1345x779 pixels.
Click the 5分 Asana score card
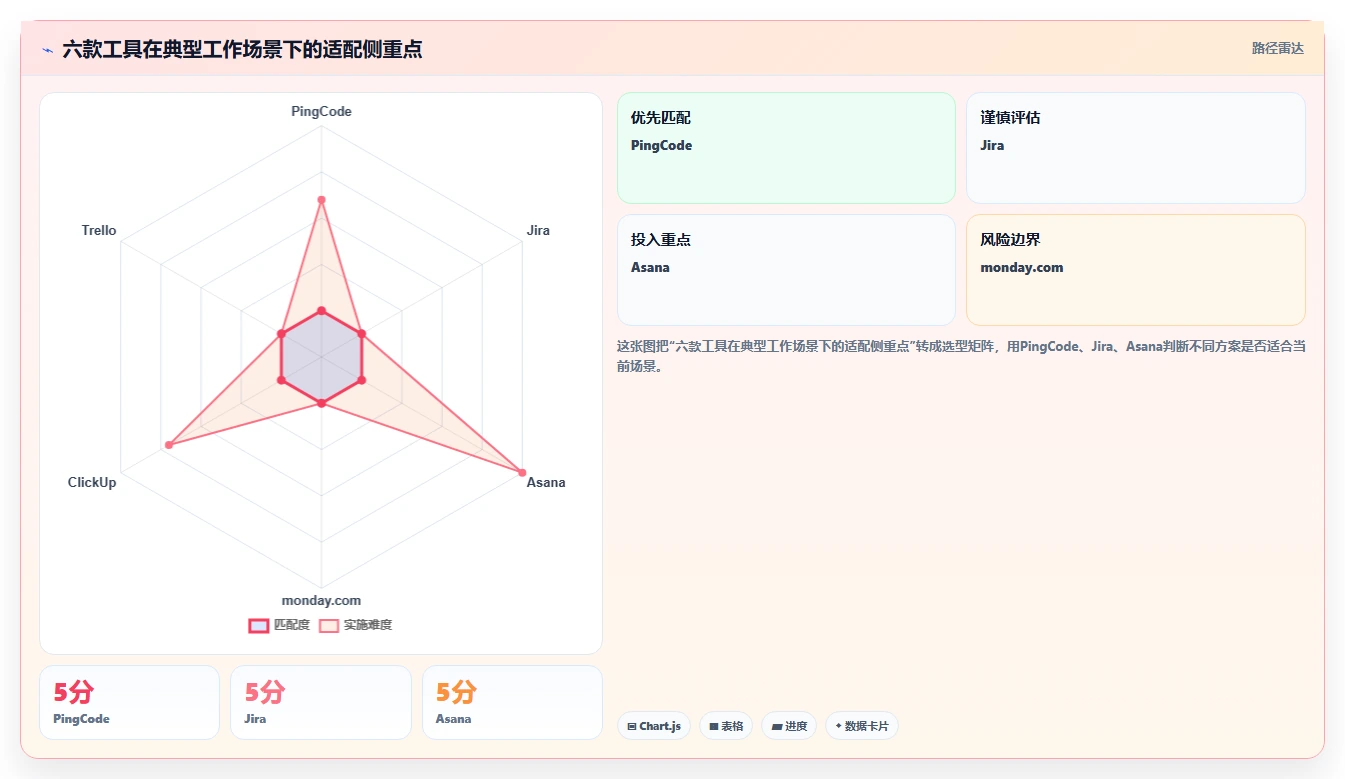[x=512, y=702]
